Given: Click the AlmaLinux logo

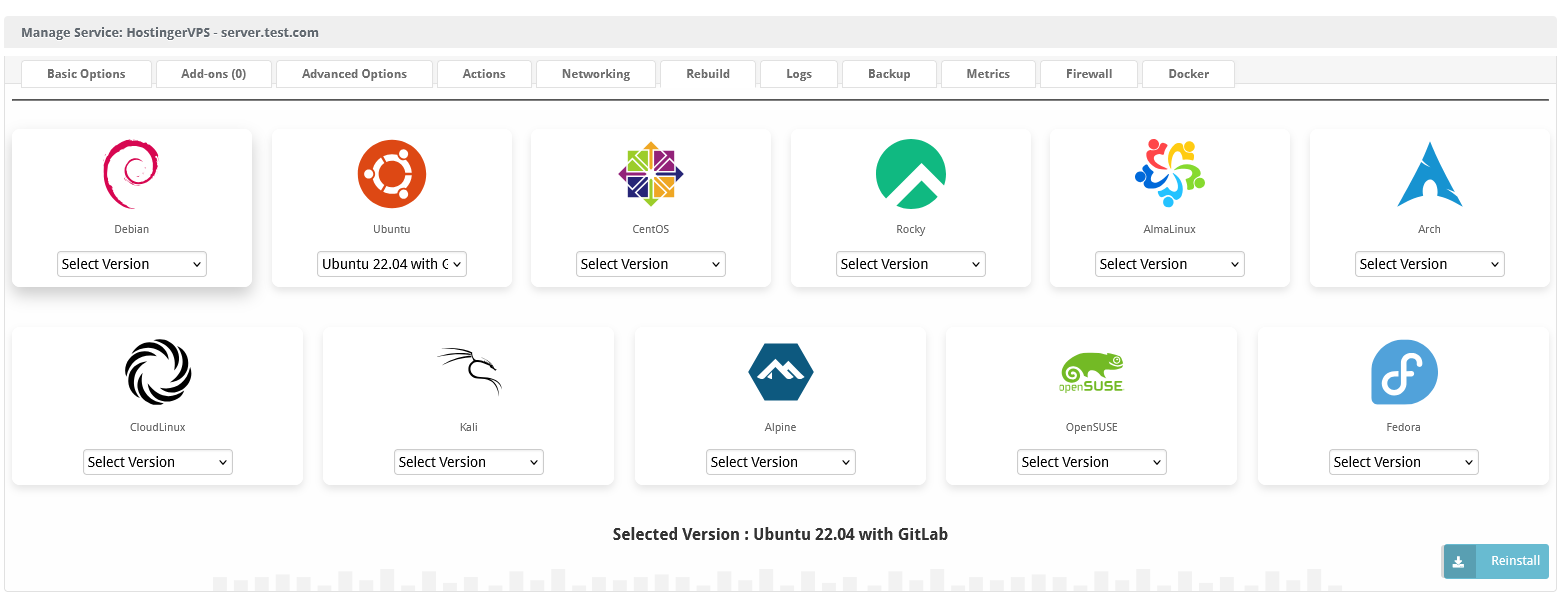Looking at the screenshot, I should click(1169, 173).
